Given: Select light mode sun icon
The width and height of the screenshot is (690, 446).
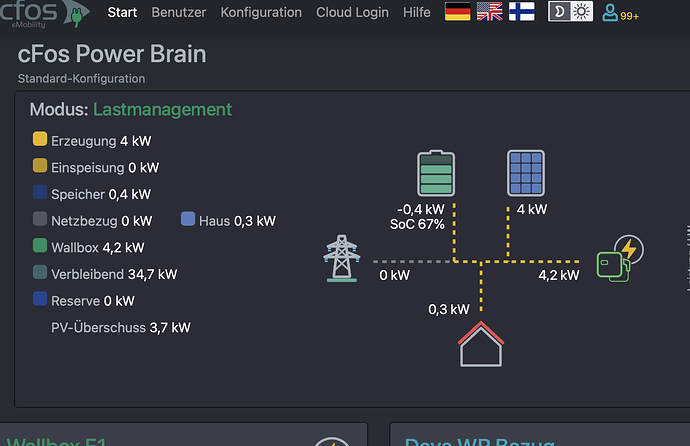Looking at the screenshot, I should coord(582,11).
